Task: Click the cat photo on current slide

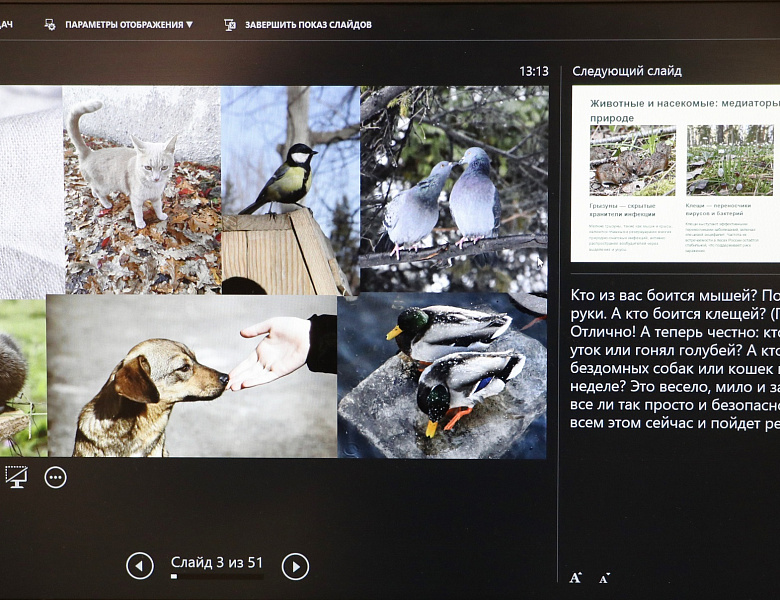Action: 142,190
